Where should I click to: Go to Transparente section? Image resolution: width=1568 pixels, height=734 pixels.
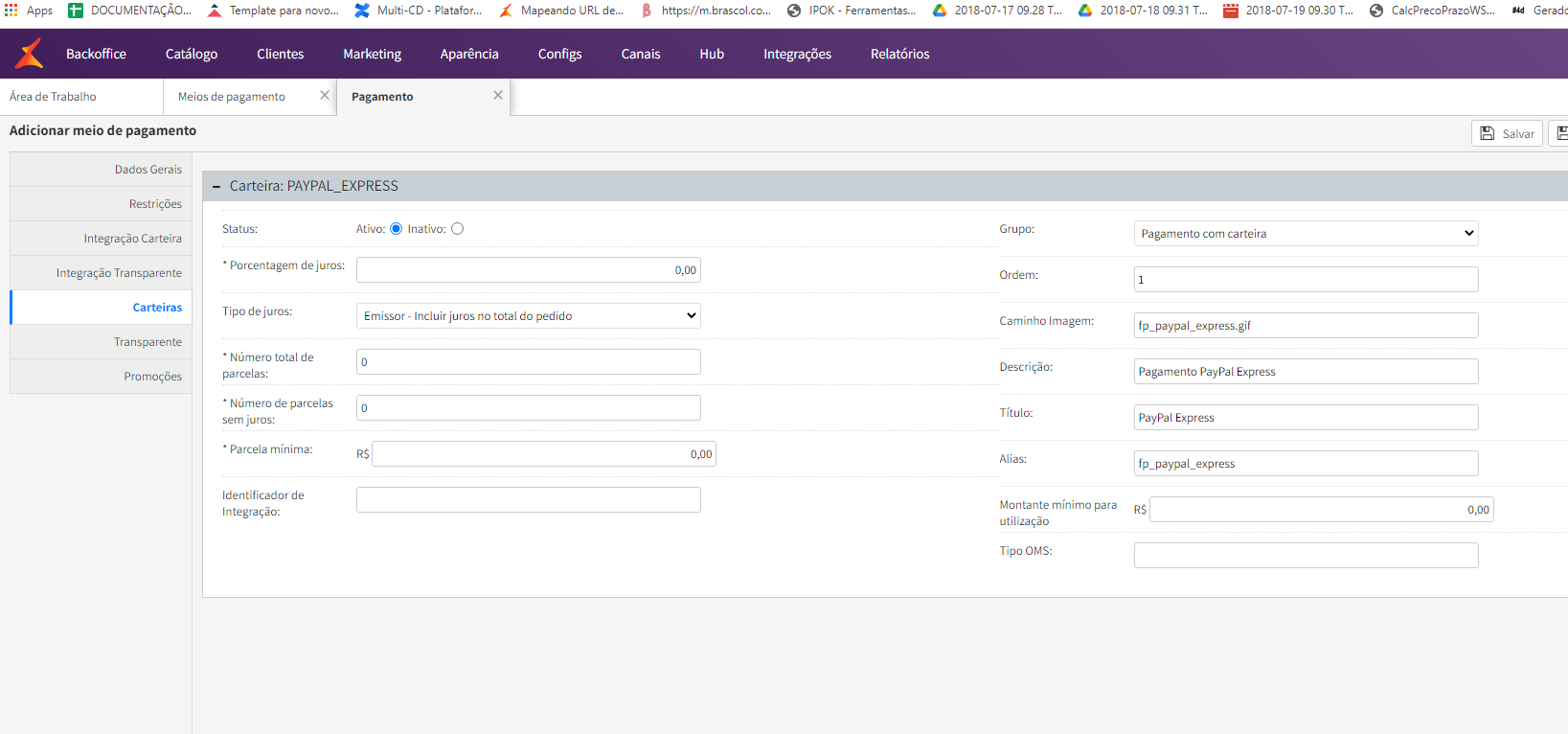[101, 342]
